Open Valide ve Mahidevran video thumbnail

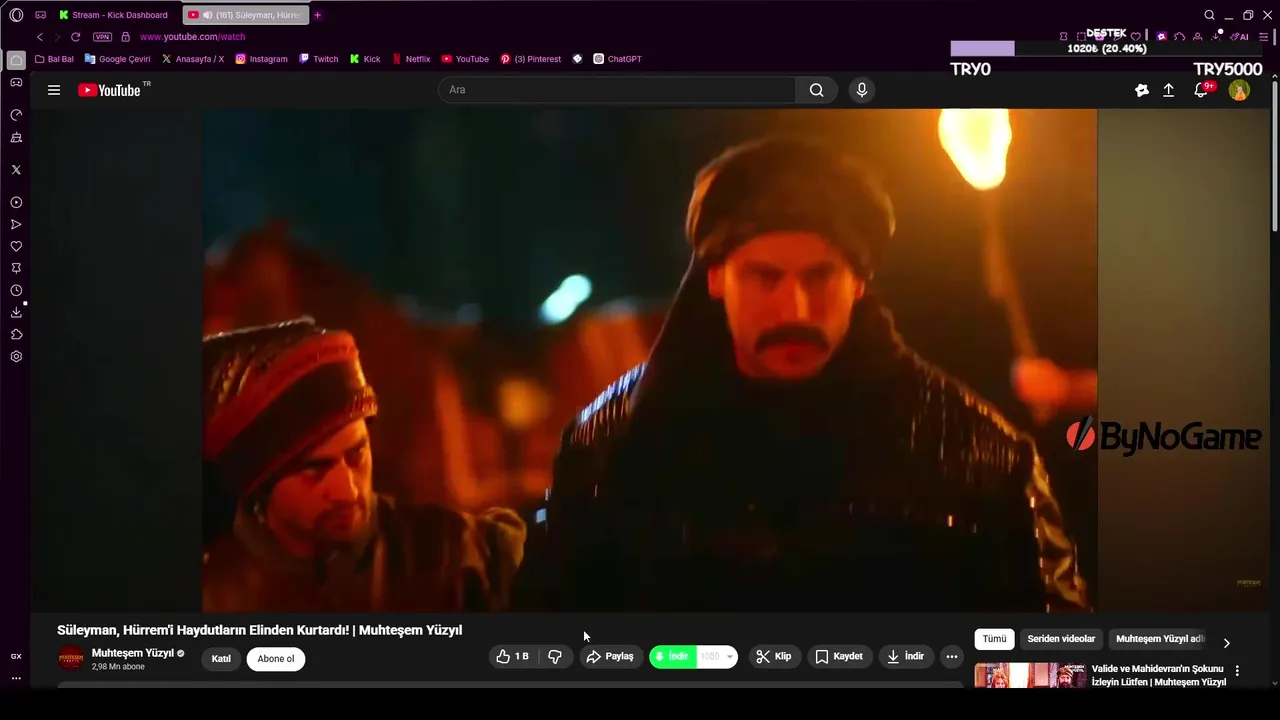click(1030, 675)
